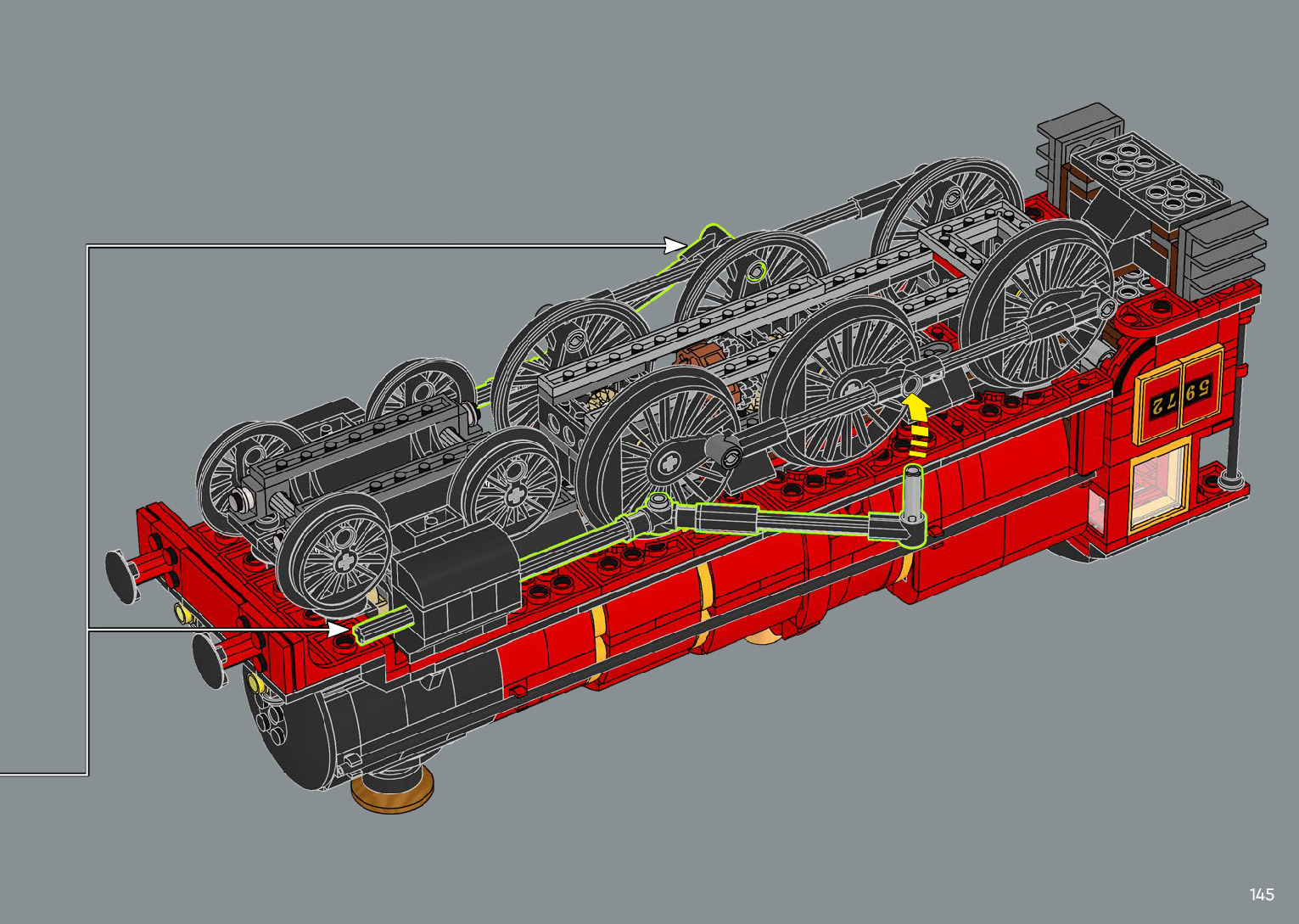Click the round wooden stand under the boiler
Viewport: 1299px width, 924px height.
click(392, 789)
